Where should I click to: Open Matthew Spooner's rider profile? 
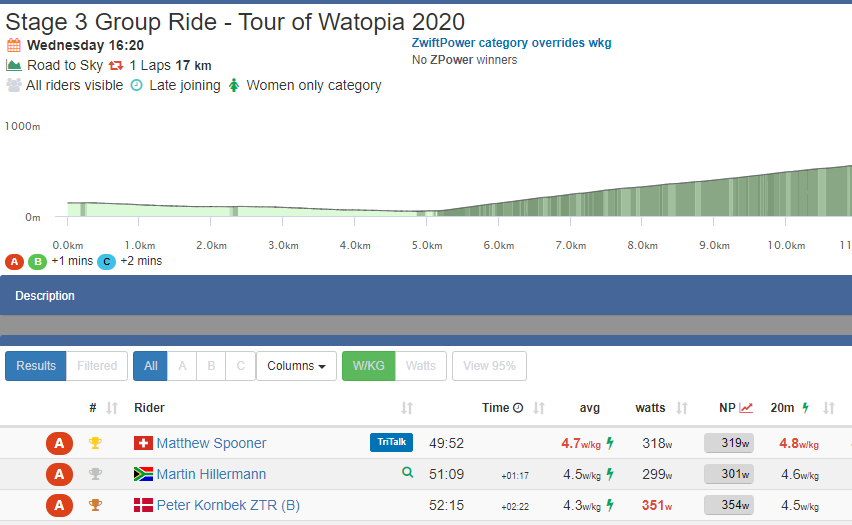pyautogui.click(x=211, y=443)
